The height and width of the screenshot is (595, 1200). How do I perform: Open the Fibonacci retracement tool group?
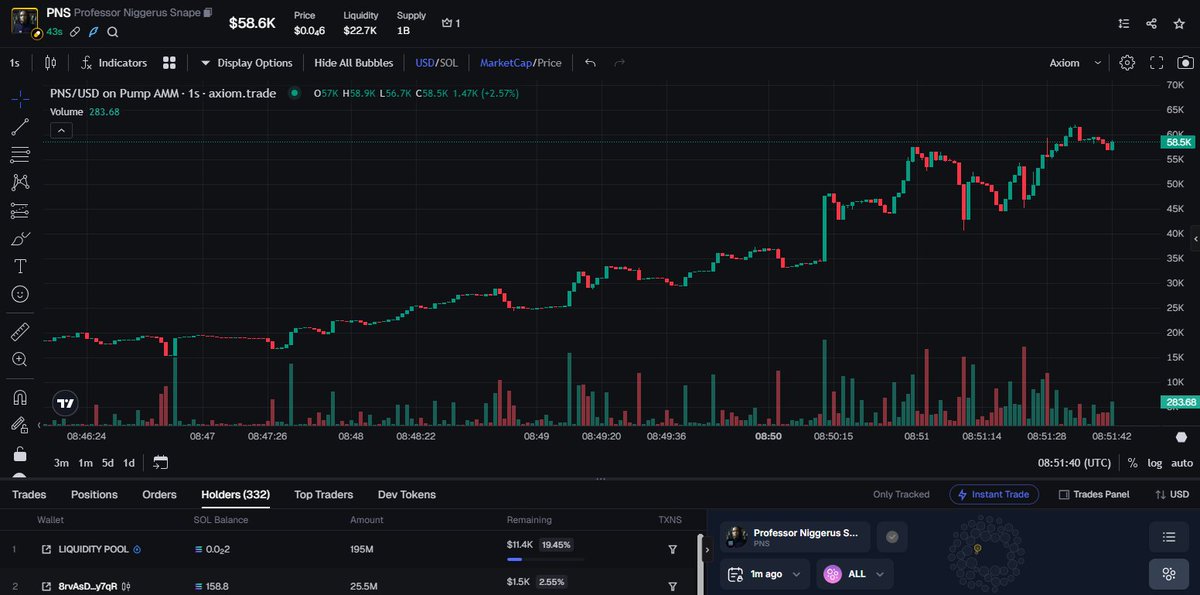coord(20,155)
